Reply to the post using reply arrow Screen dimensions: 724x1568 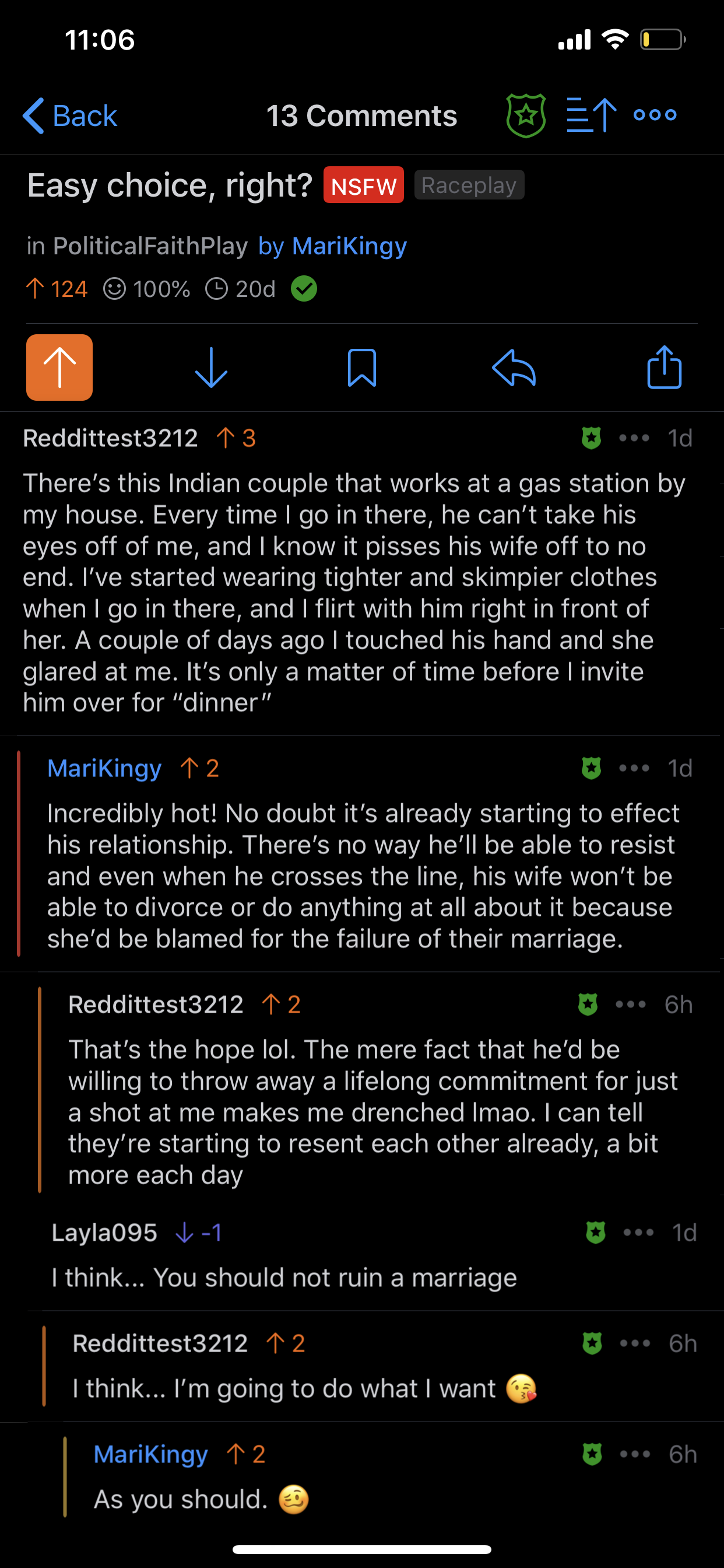[514, 367]
